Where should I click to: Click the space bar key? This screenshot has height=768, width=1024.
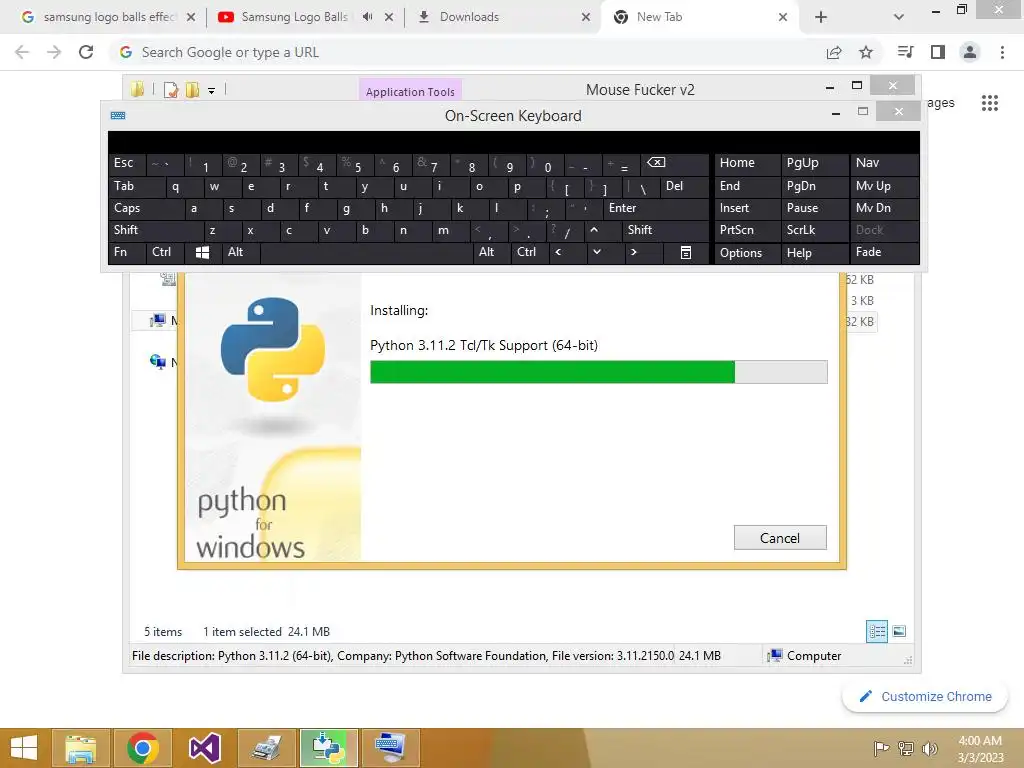366,252
